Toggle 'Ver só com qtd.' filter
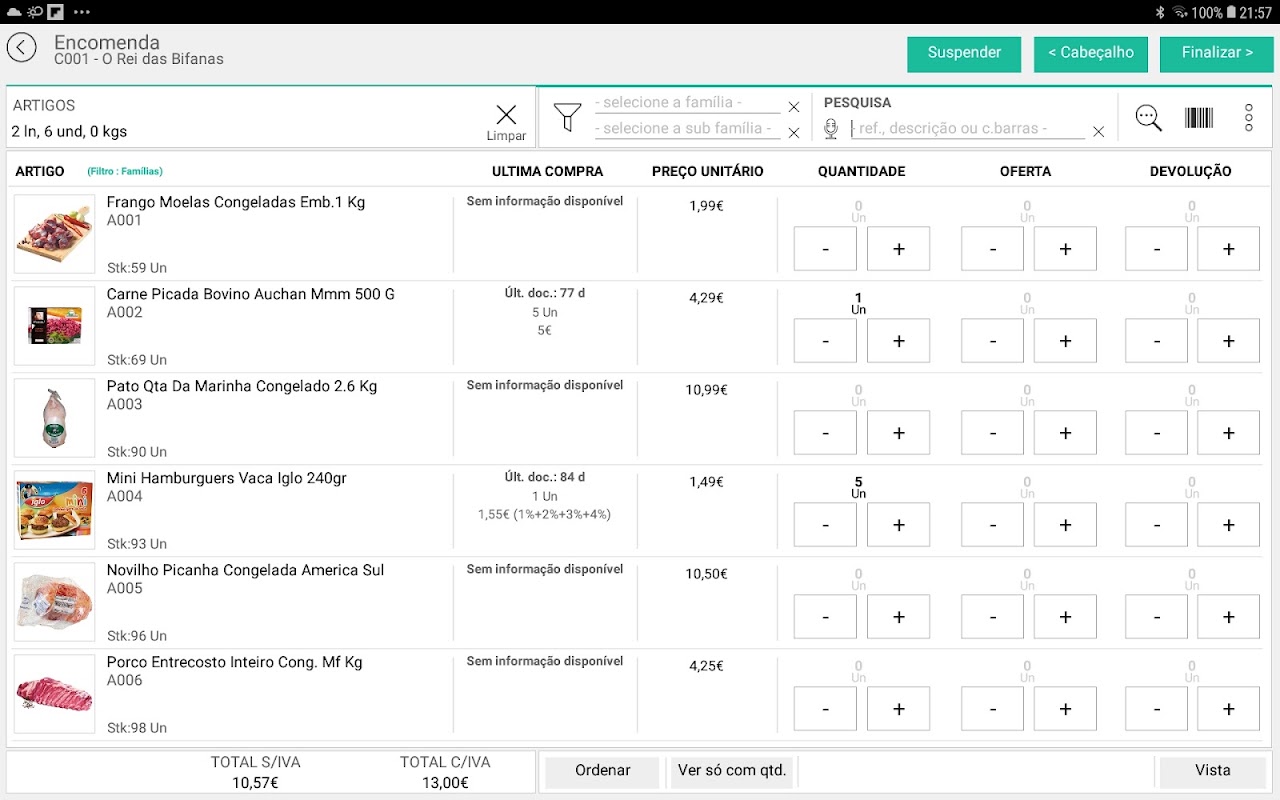Screen dimensions: 1280x800 coord(733,771)
